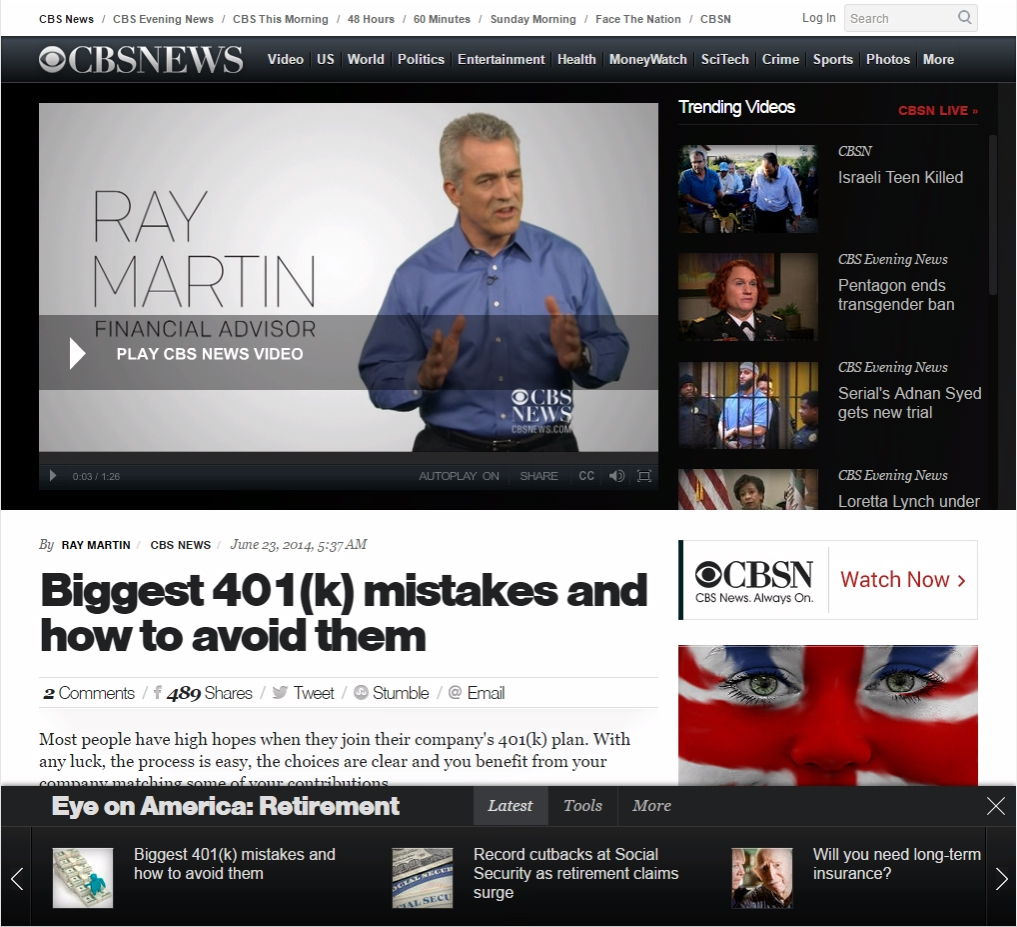Click the Watch Now CBSN button
1017x927 pixels.
click(x=903, y=579)
